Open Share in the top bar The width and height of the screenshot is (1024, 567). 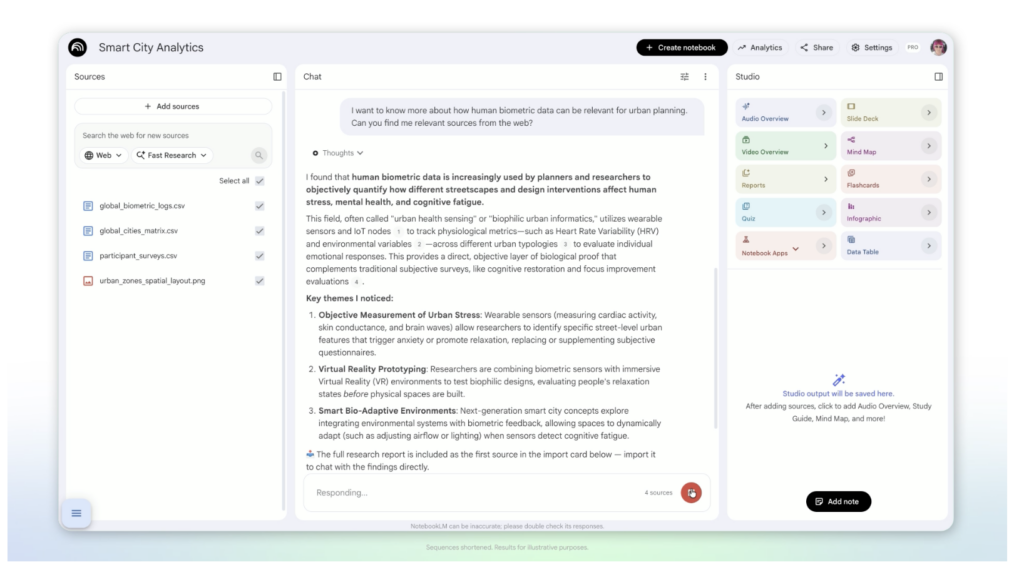click(816, 47)
